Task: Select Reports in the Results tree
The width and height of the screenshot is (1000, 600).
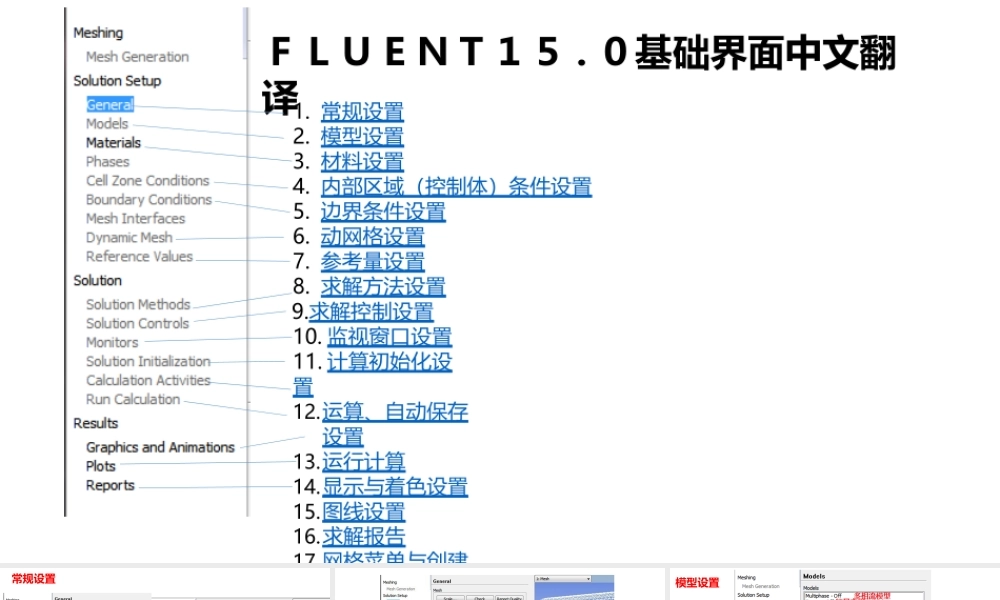Action: tap(110, 486)
